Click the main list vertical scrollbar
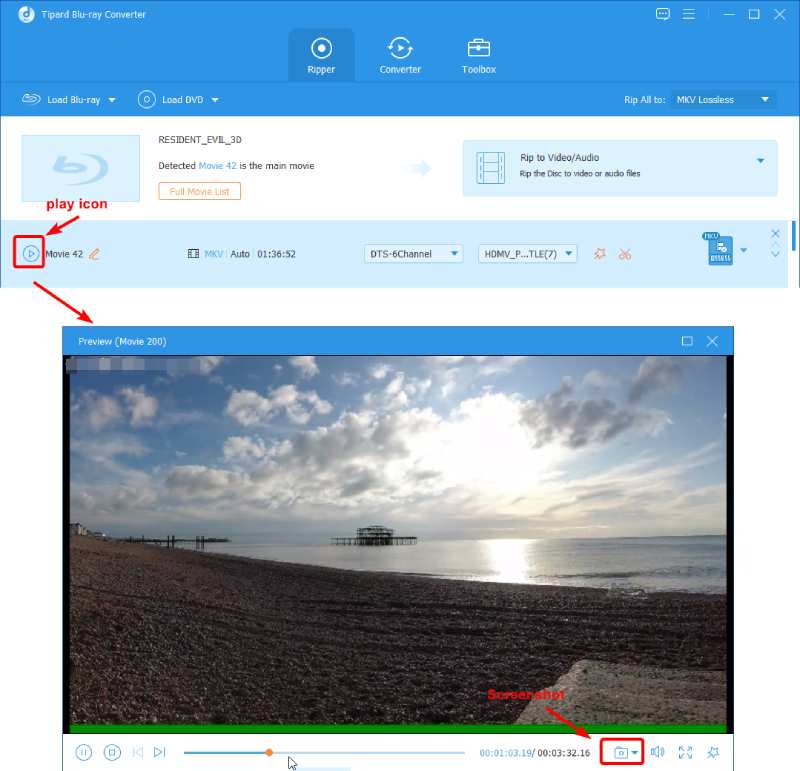Viewport: 800px width, 771px height. click(x=794, y=235)
